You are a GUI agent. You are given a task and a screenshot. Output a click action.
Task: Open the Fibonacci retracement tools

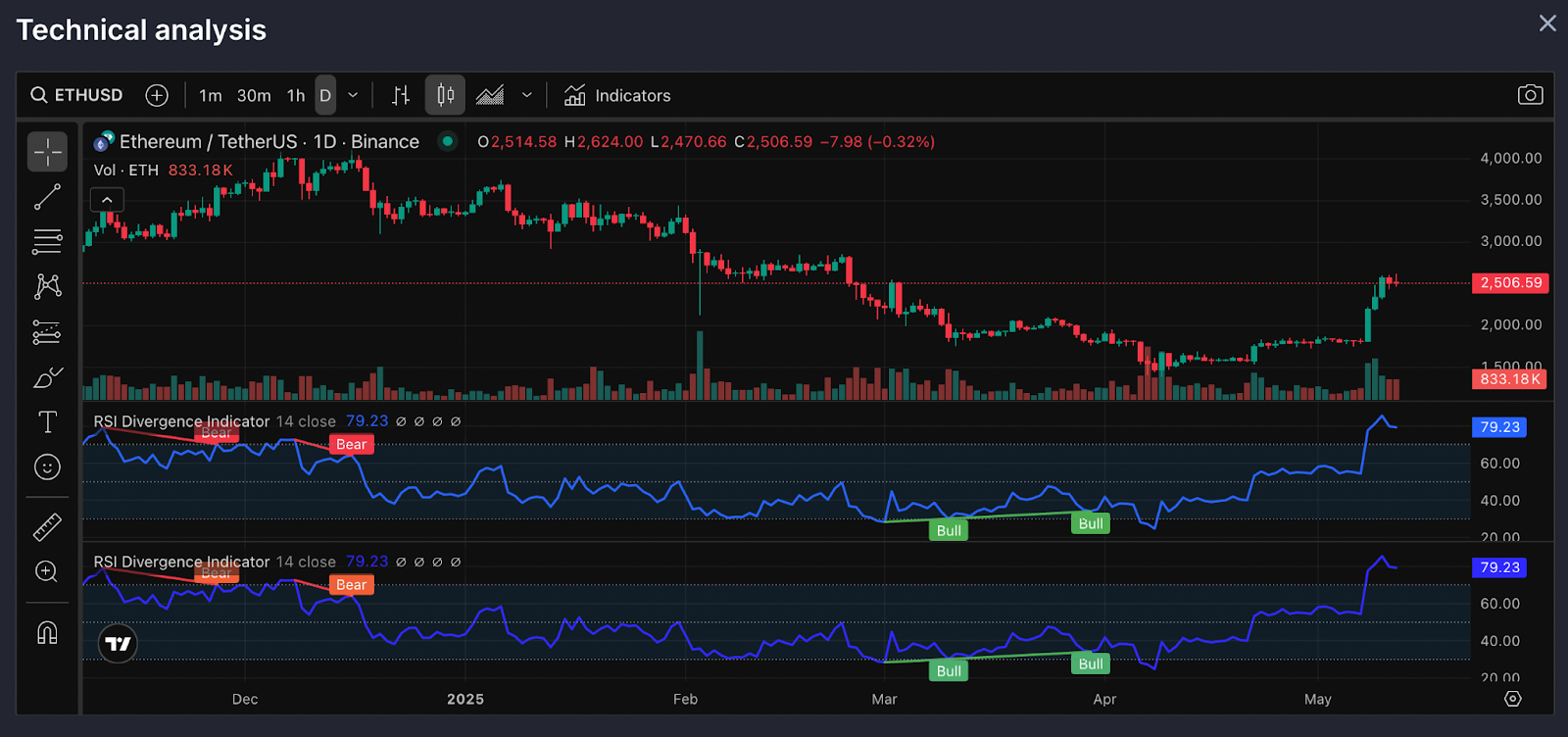click(47, 242)
